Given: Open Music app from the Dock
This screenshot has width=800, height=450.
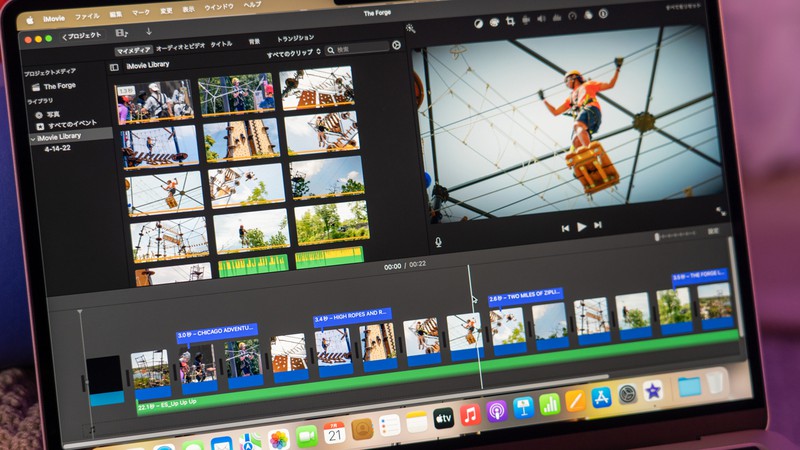Looking at the screenshot, I should [x=470, y=415].
